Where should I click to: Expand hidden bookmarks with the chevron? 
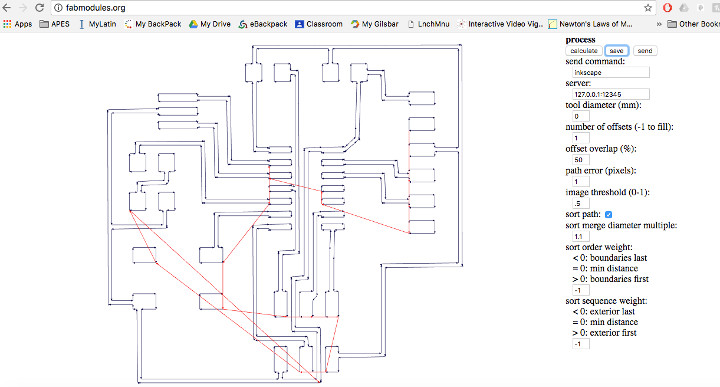(659, 24)
